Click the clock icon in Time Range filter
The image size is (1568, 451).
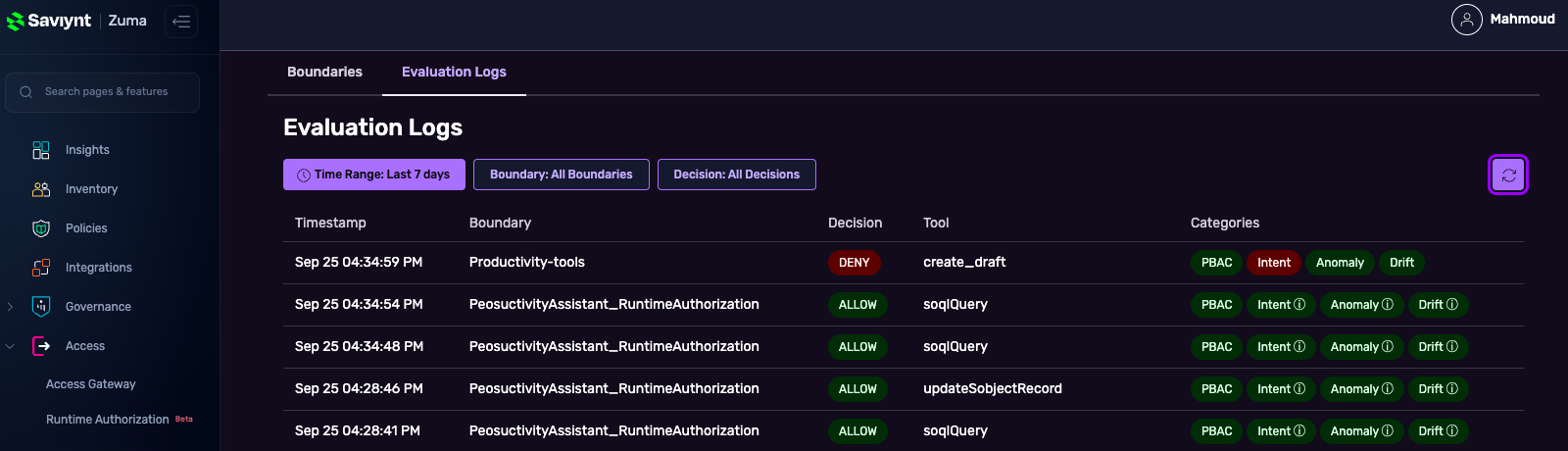click(x=304, y=175)
